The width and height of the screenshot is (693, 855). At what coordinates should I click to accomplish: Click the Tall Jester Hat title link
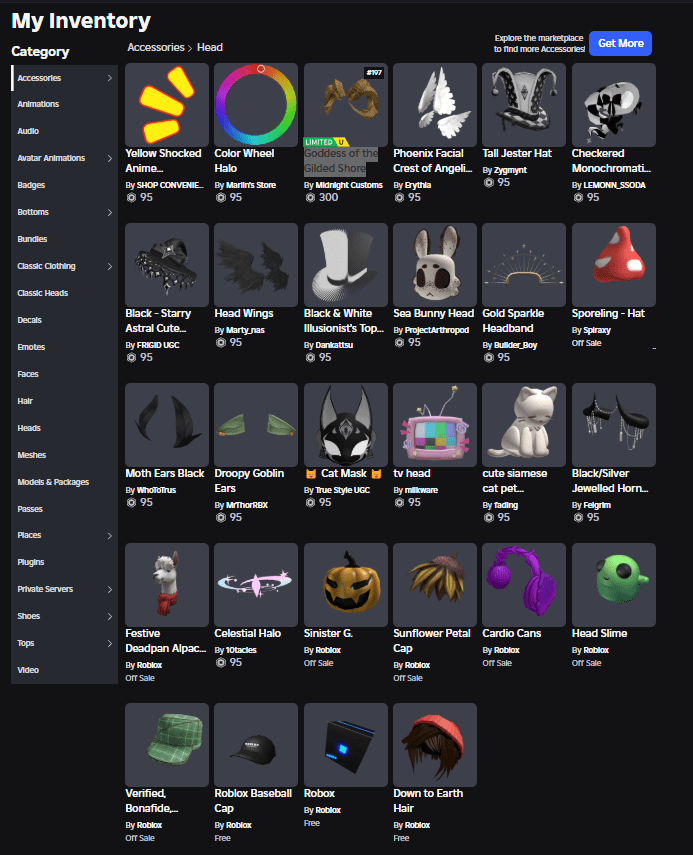(x=517, y=153)
